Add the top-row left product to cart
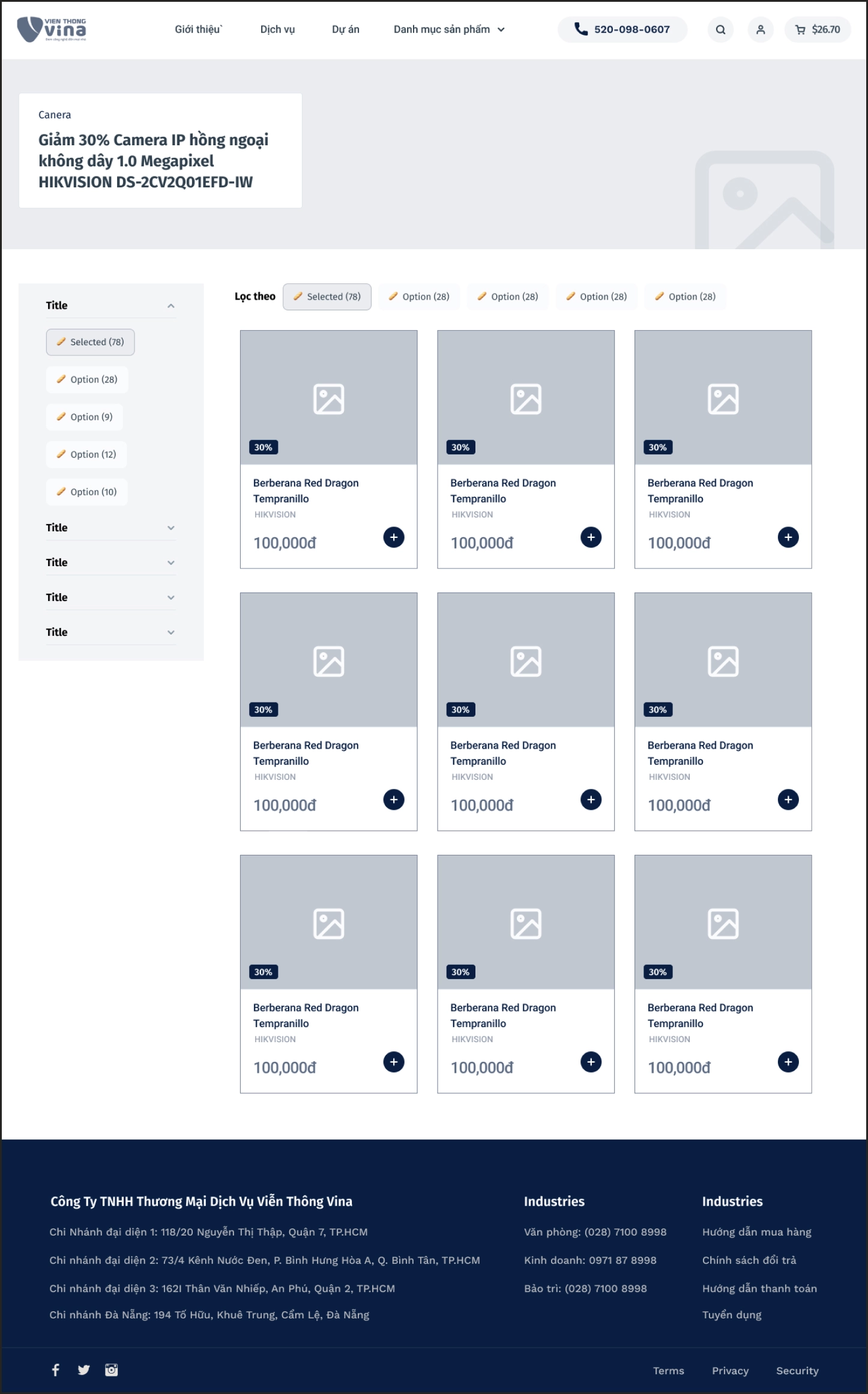 (394, 537)
